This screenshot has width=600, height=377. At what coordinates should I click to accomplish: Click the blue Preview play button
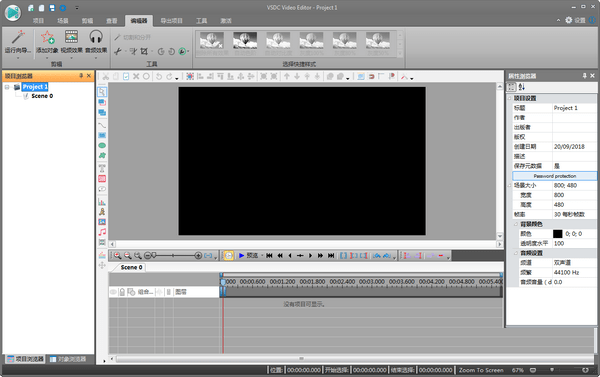pyautogui.click(x=242, y=255)
